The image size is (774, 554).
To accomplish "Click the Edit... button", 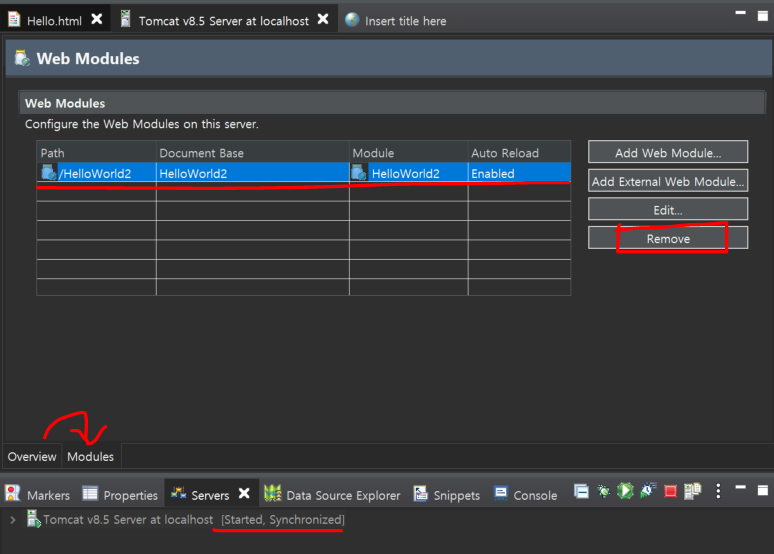I will 667,209.
